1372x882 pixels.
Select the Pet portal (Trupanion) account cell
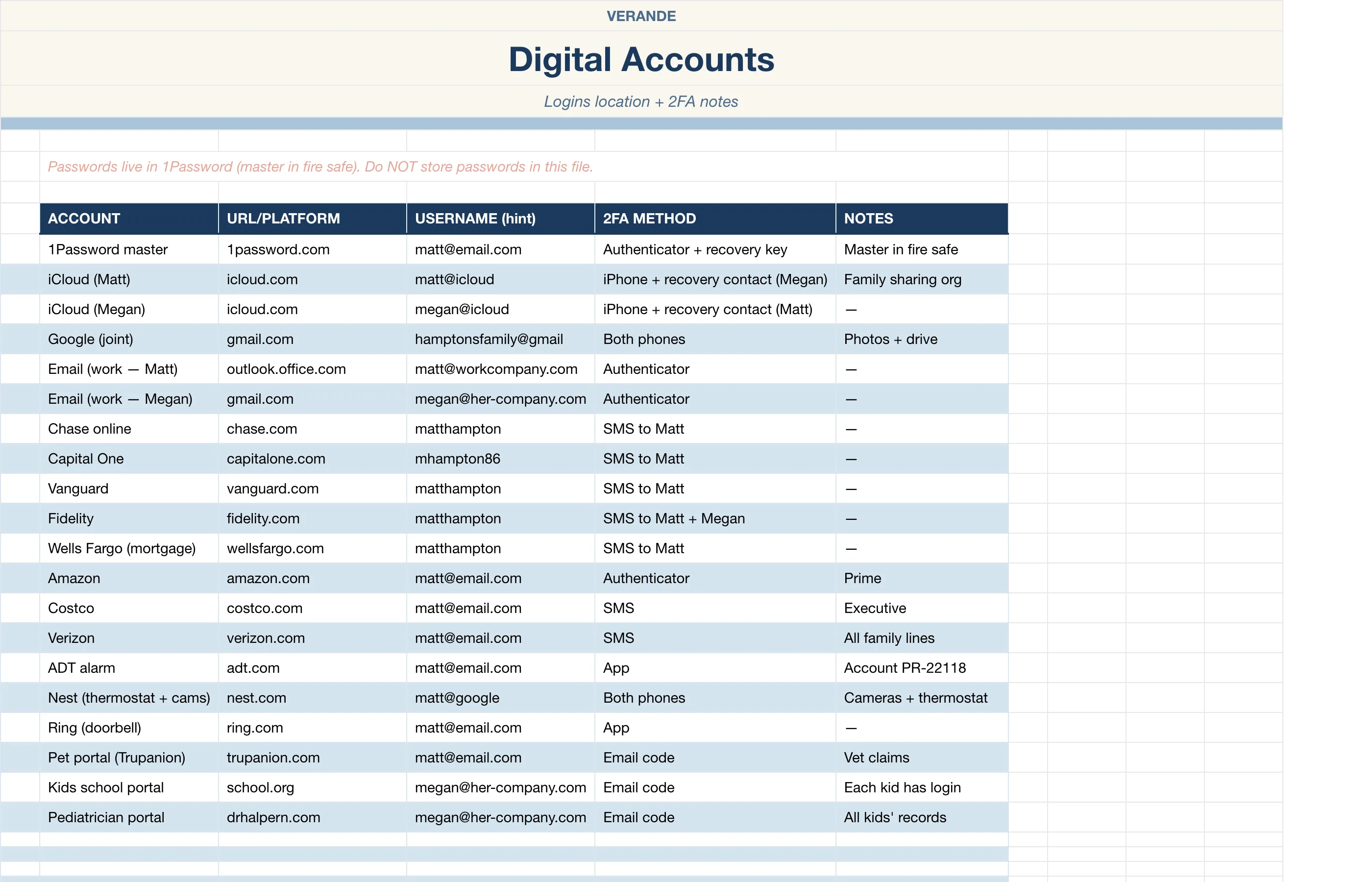(129, 757)
